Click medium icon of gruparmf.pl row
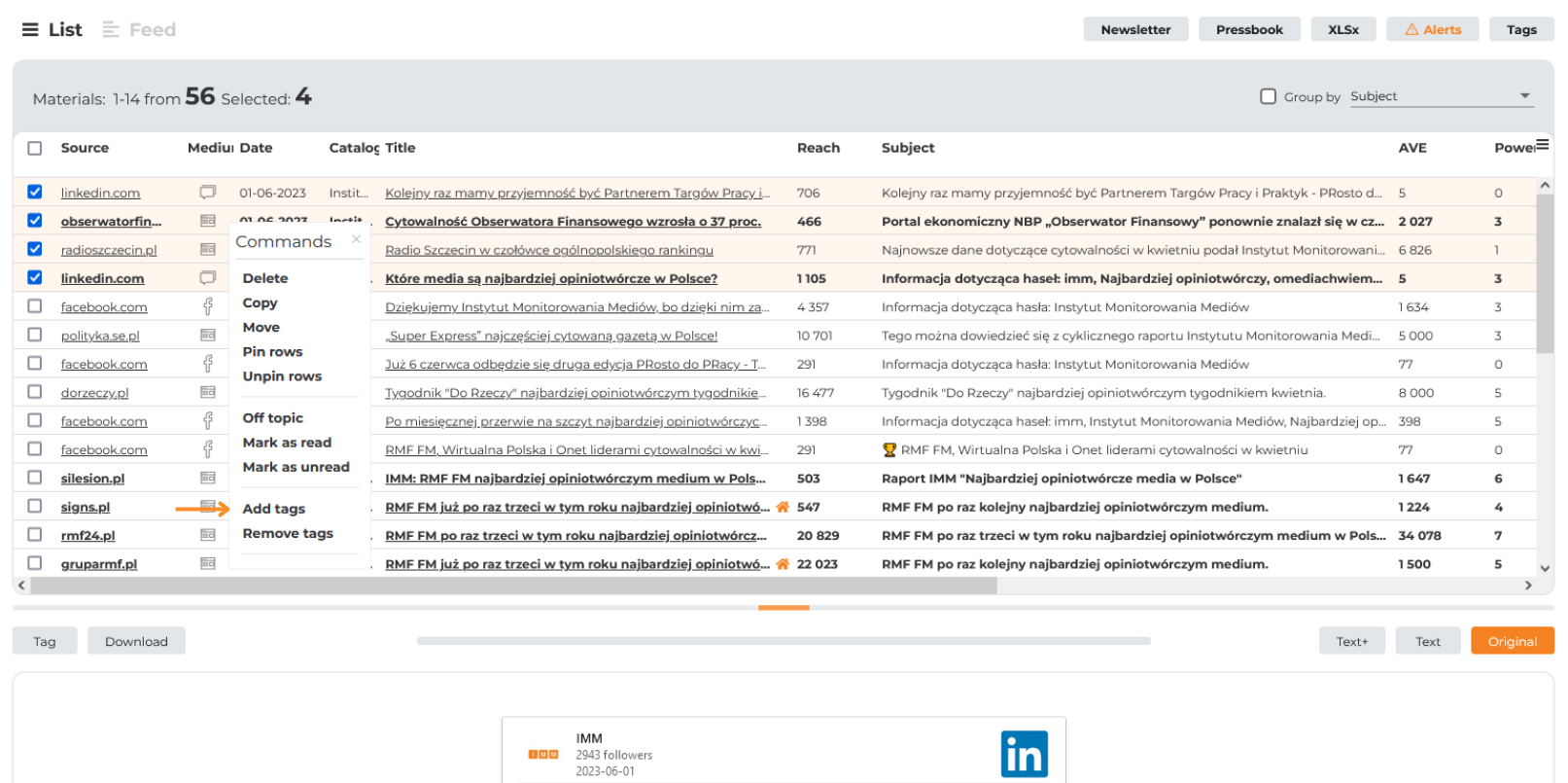This screenshot has width=1568, height=783. pyautogui.click(x=208, y=564)
